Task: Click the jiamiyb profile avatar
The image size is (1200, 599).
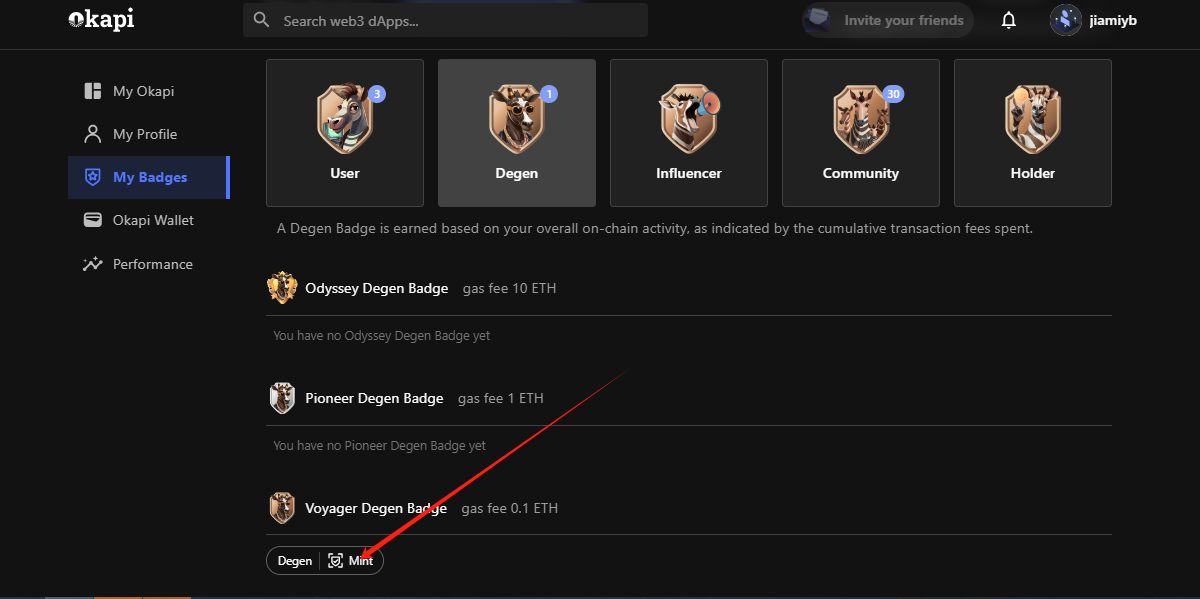Action: 1066,20
